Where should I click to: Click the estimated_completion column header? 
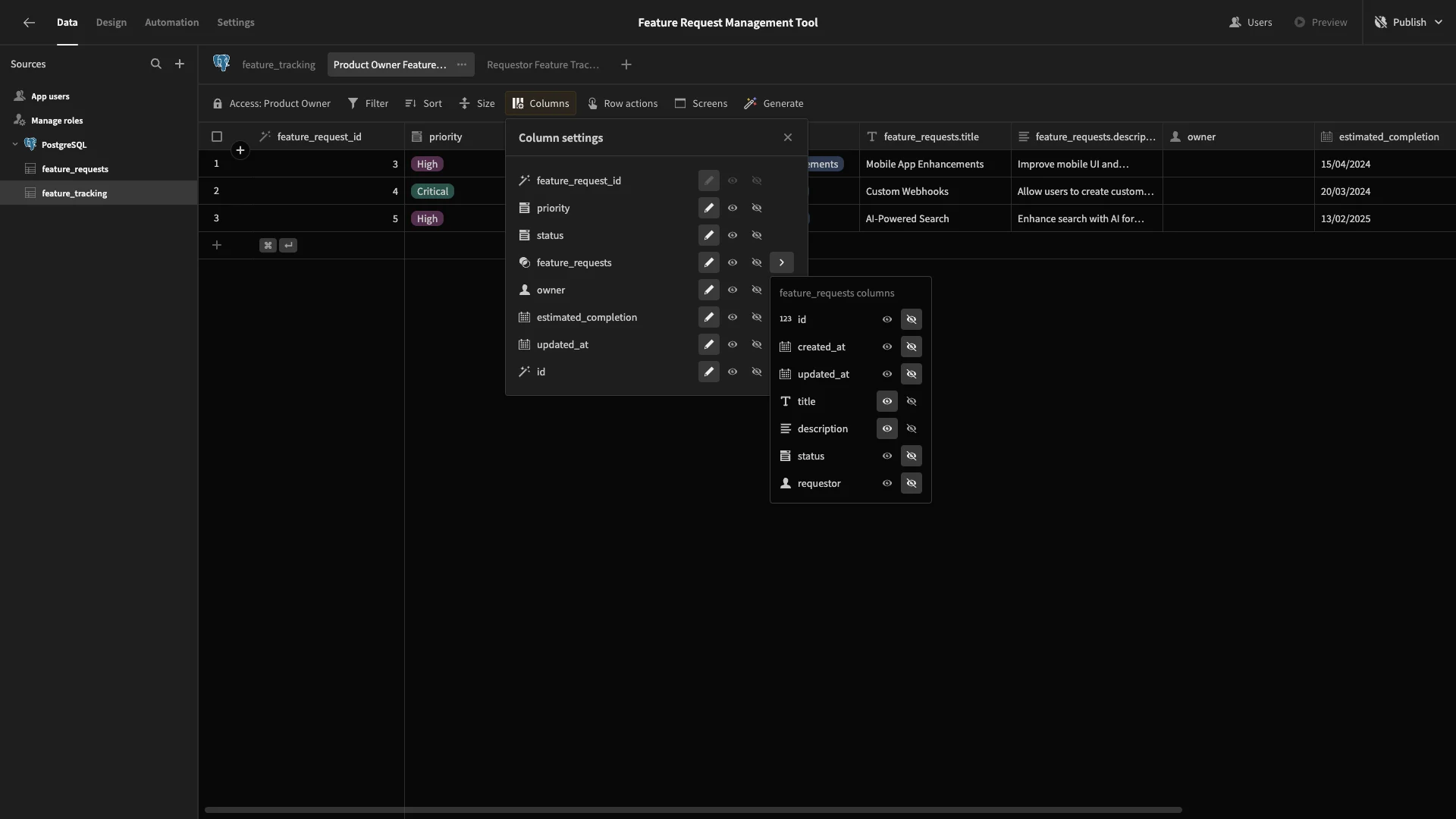pyautogui.click(x=1385, y=136)
